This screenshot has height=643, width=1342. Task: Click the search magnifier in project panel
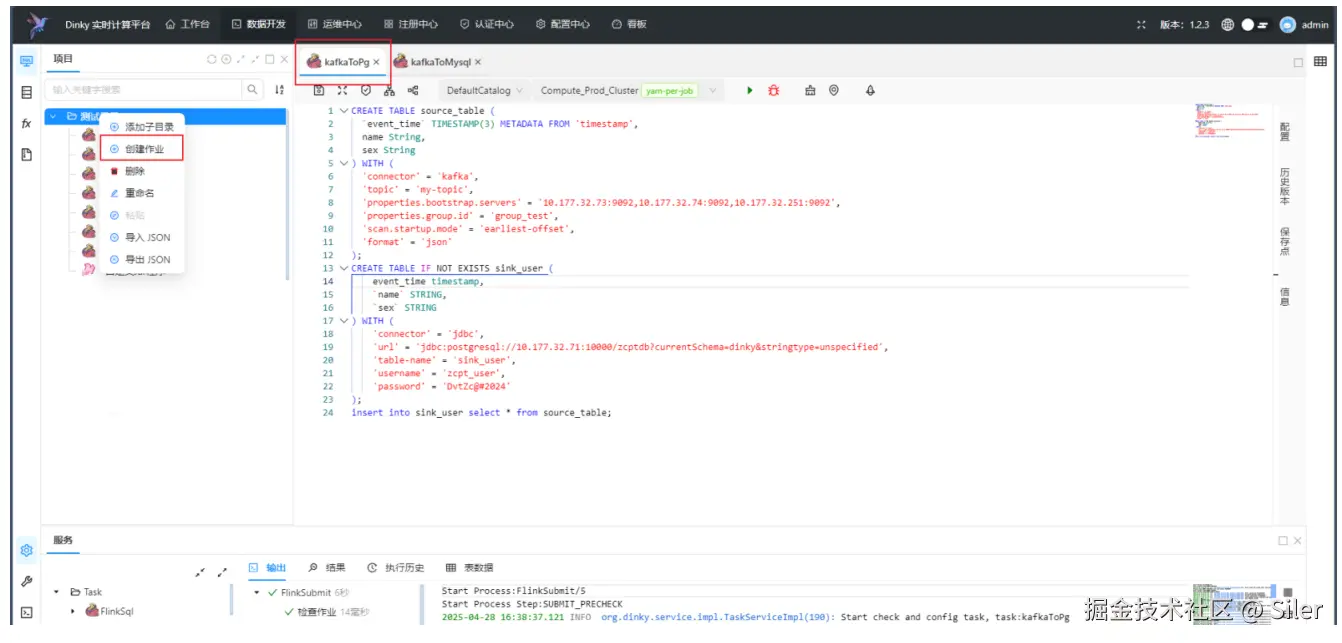[x=252, y=89]
